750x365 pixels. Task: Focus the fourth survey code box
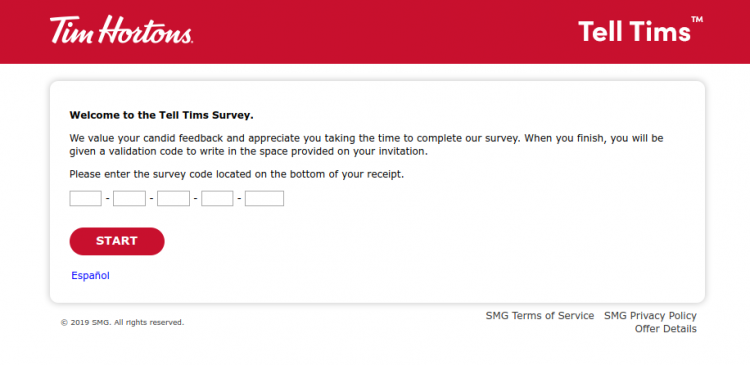217,199
